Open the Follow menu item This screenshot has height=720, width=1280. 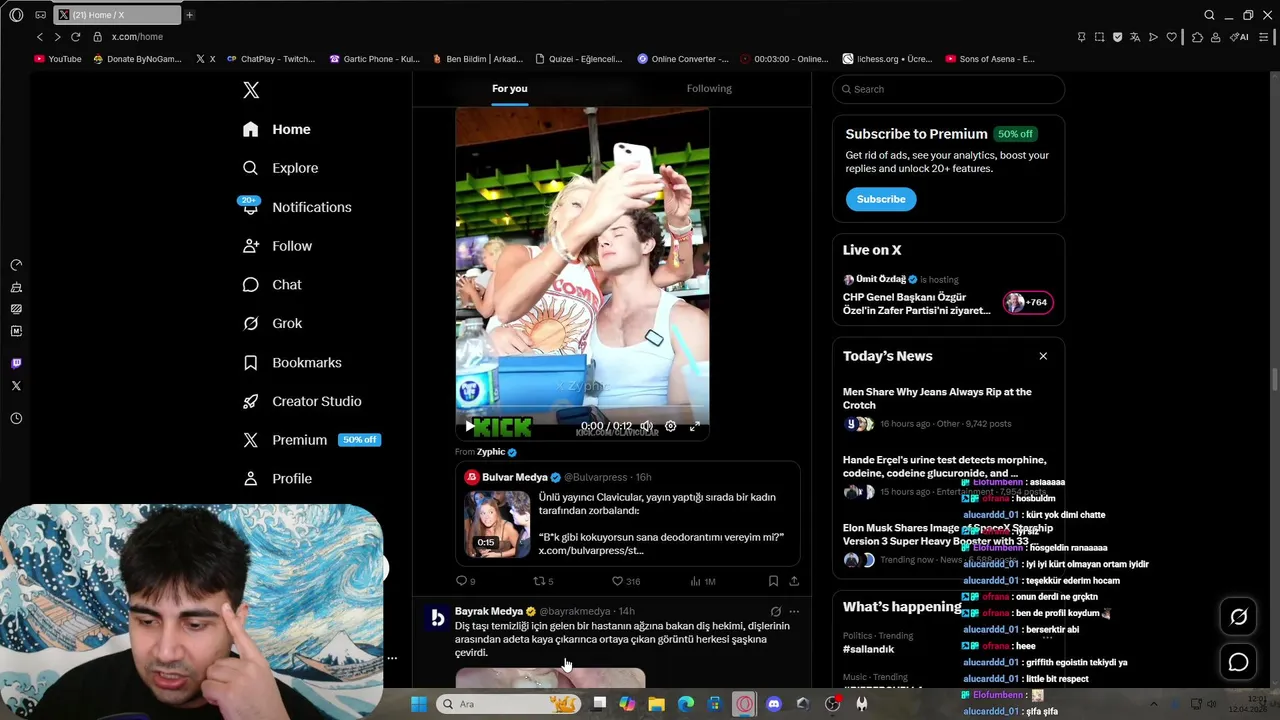coord(277,246)
